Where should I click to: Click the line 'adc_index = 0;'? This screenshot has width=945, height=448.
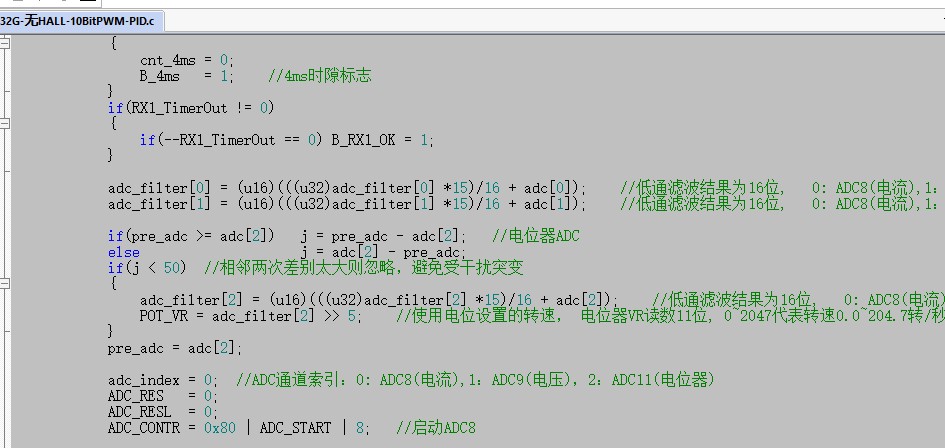[163, 380]
